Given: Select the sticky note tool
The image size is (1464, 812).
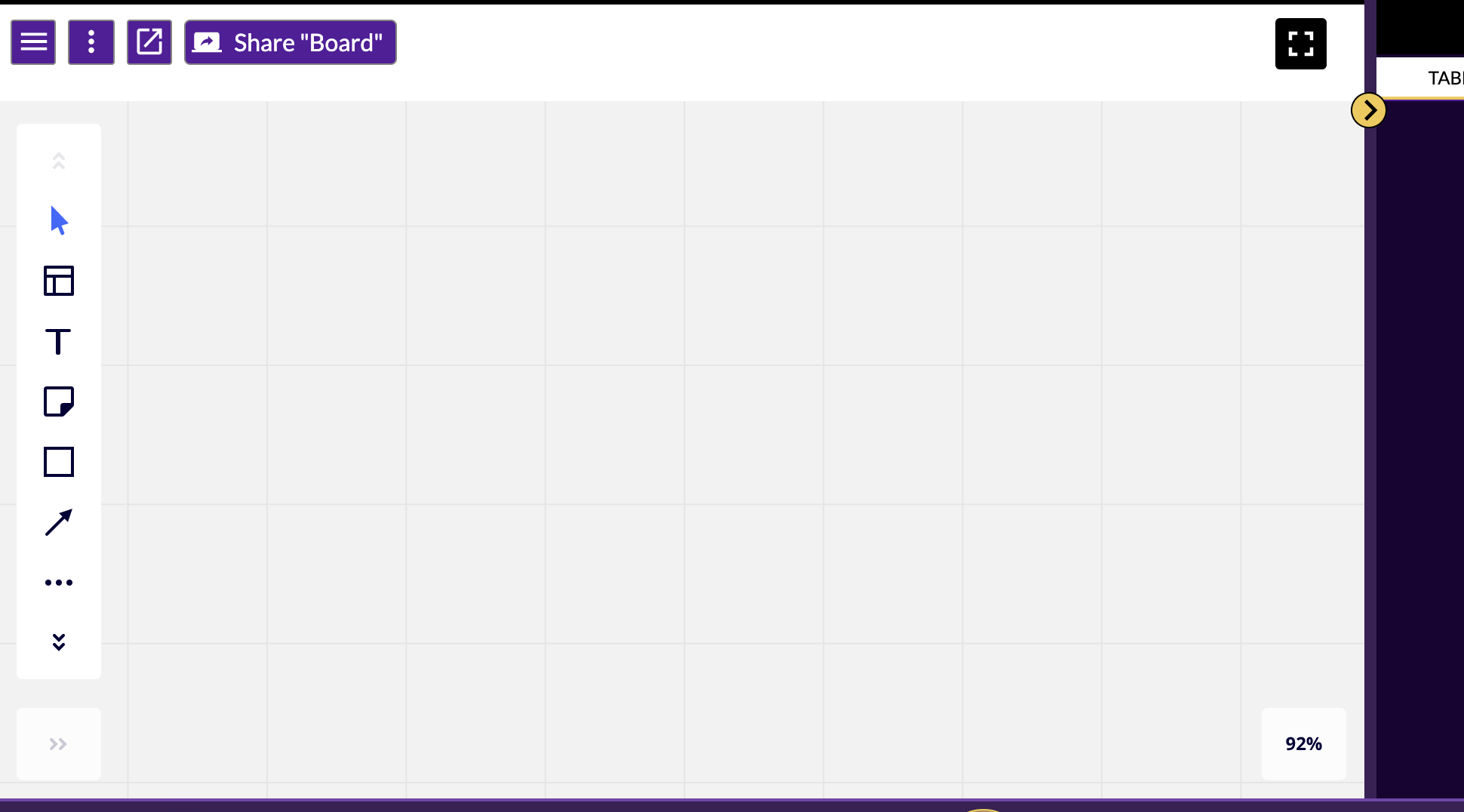Looking at the screenshot, I should point(59,401).
